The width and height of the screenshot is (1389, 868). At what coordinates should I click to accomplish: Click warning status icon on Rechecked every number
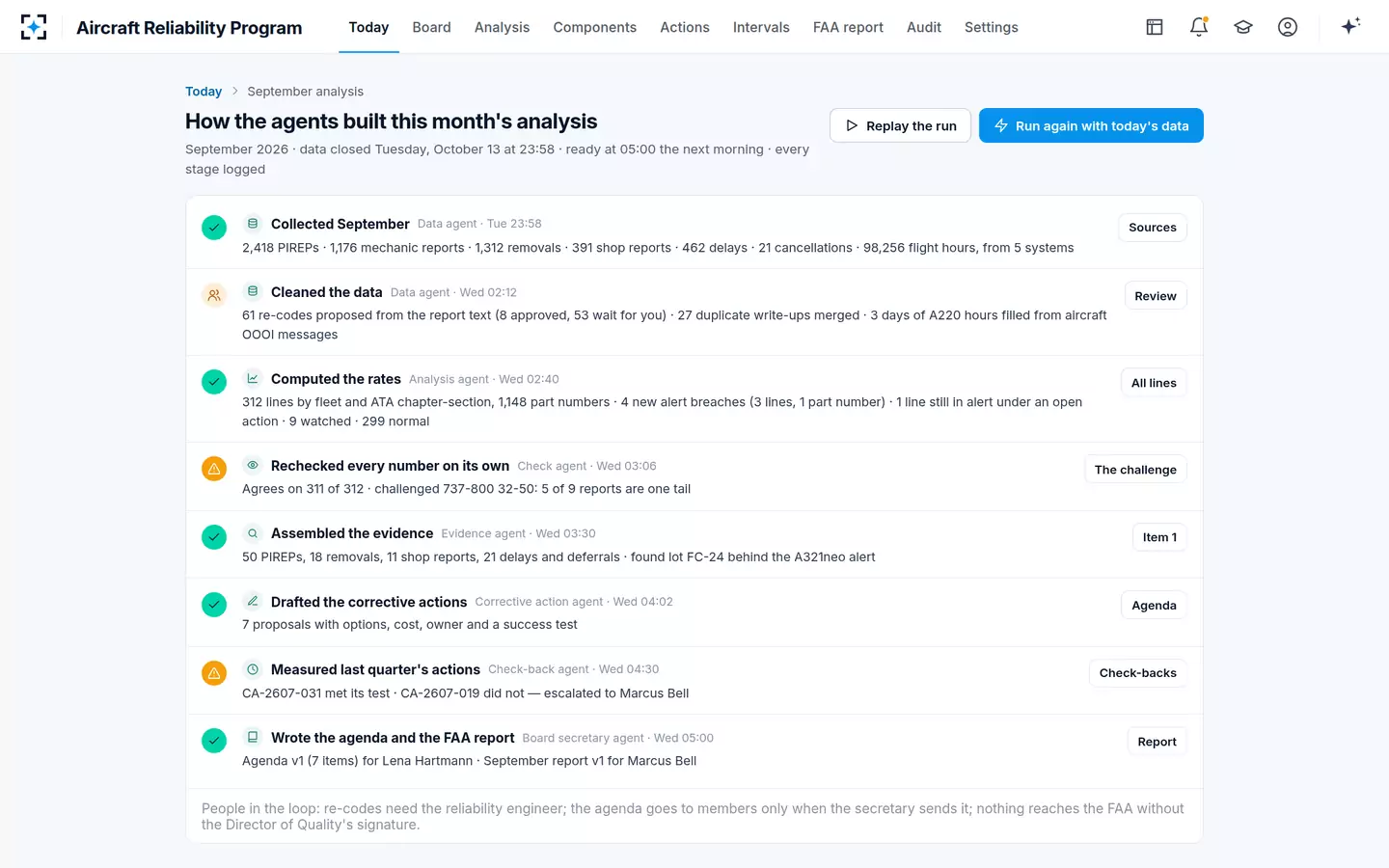(214, 469)
